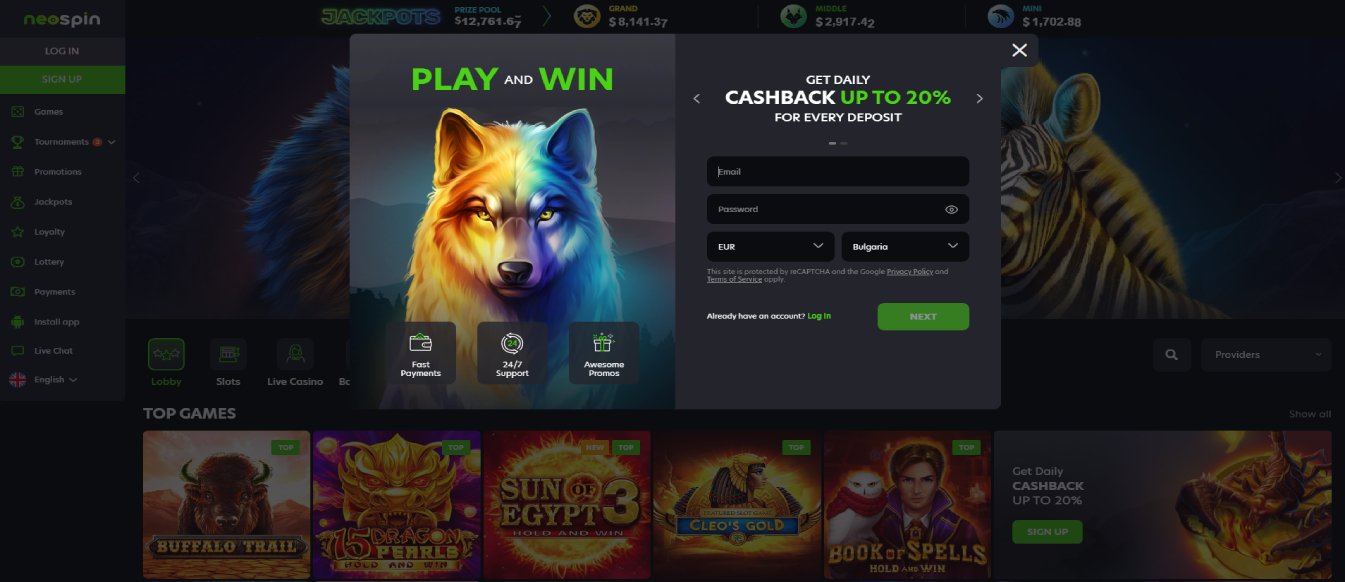Switch to the Live Casino tab

tap(296, 363)
